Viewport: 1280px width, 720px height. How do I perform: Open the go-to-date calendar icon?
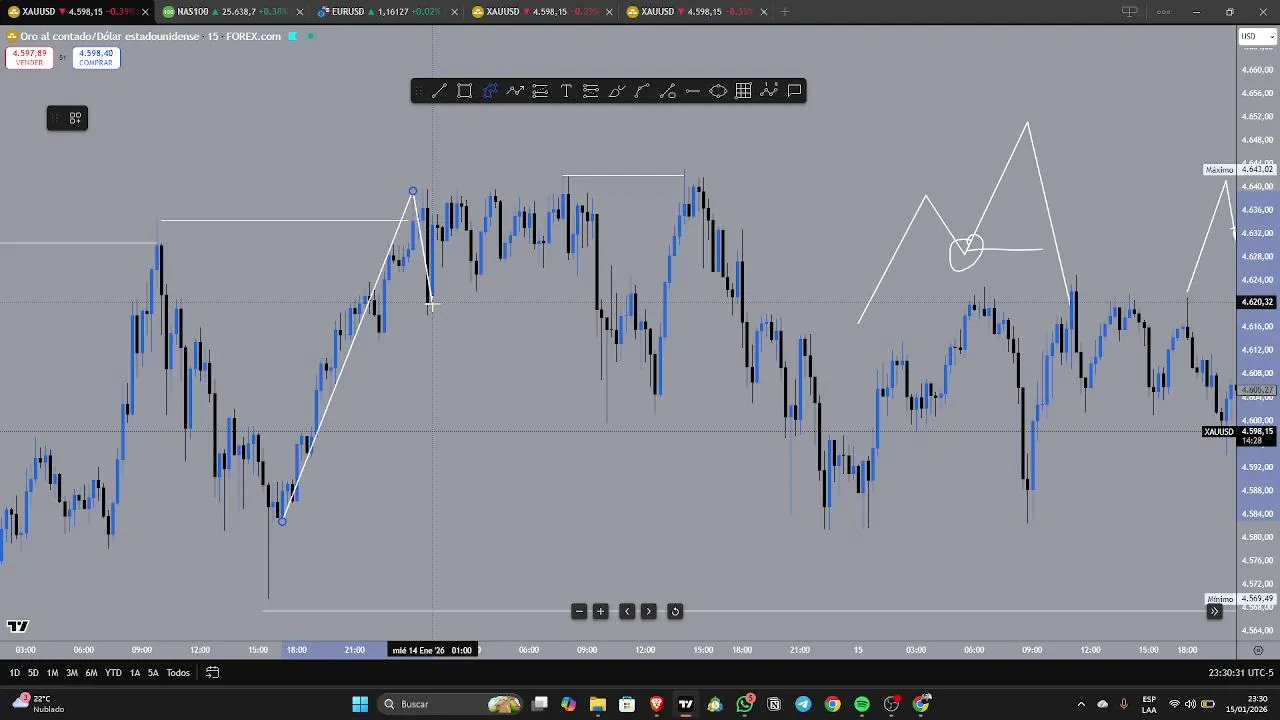click(212, 673)
